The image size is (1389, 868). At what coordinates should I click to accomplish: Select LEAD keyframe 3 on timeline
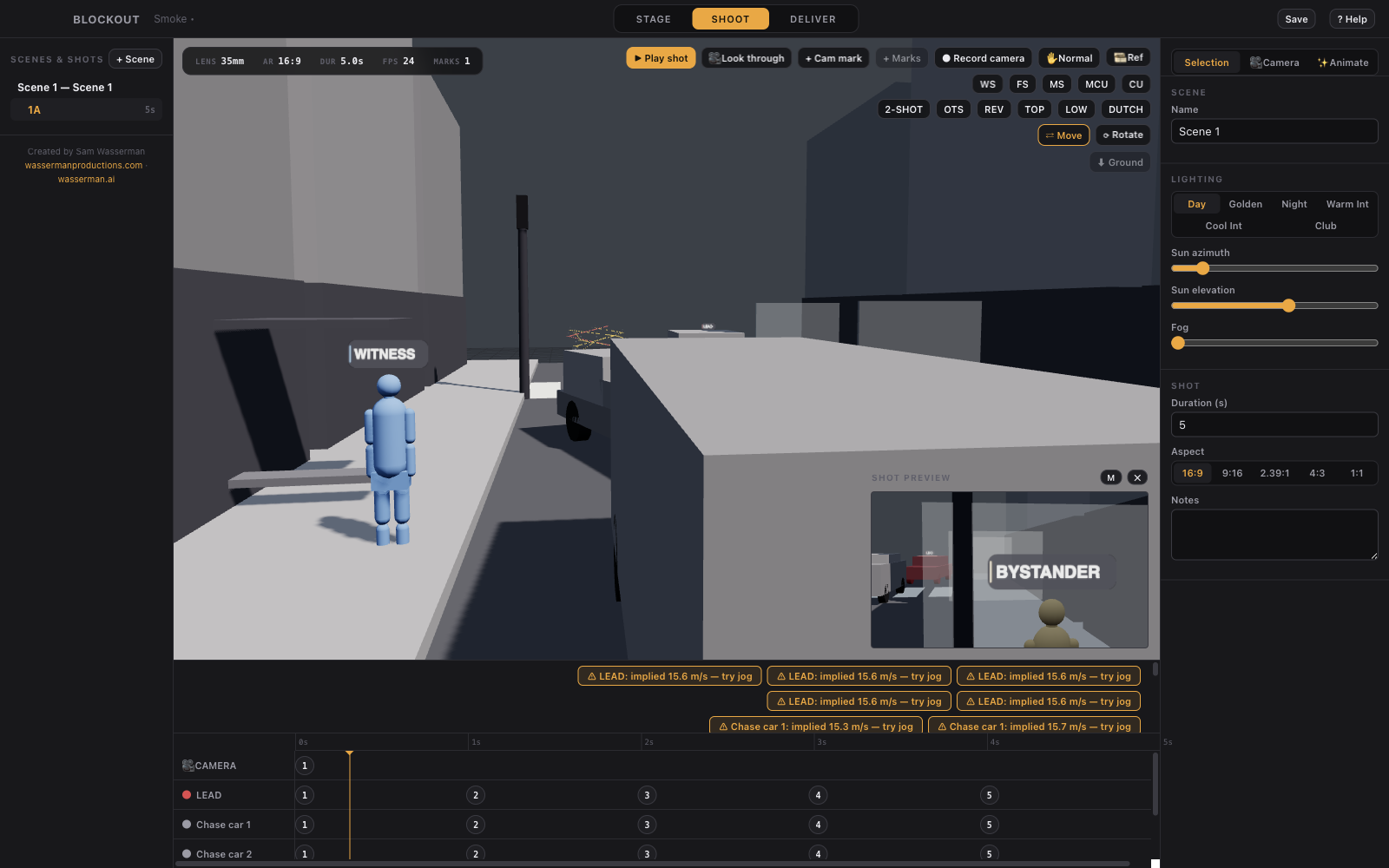[x=647, y=795]
